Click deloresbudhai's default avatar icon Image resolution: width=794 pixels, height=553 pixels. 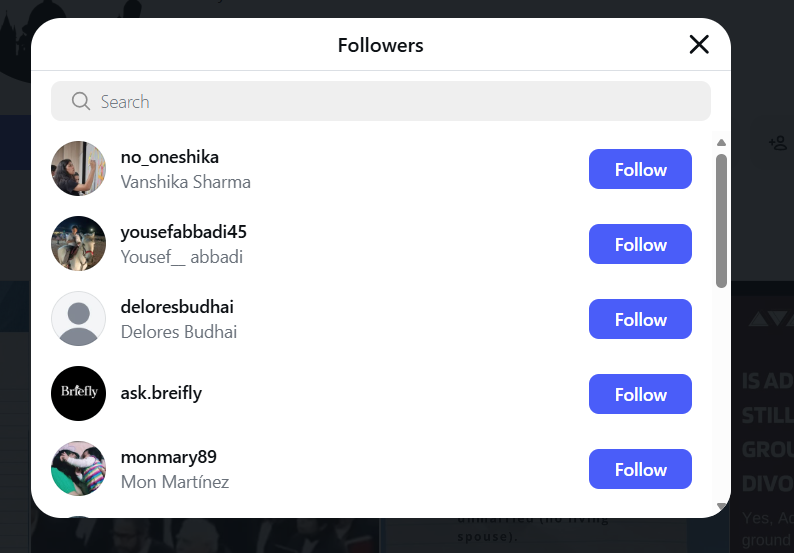pos(78,319)
